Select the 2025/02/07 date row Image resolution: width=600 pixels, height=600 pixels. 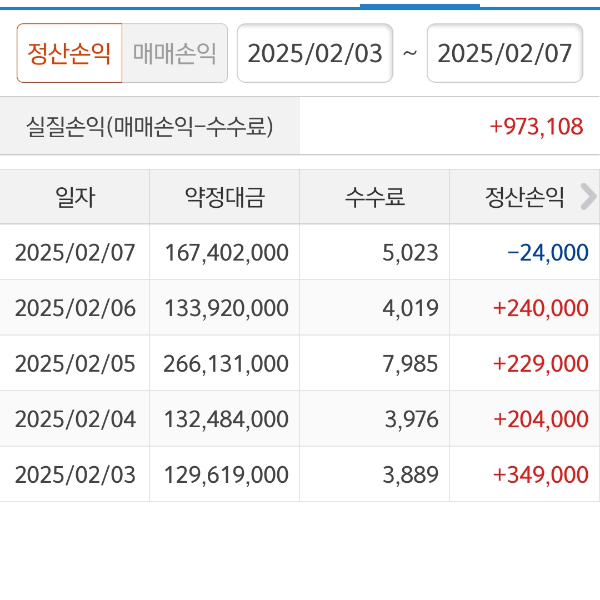(x=75, y=252)
